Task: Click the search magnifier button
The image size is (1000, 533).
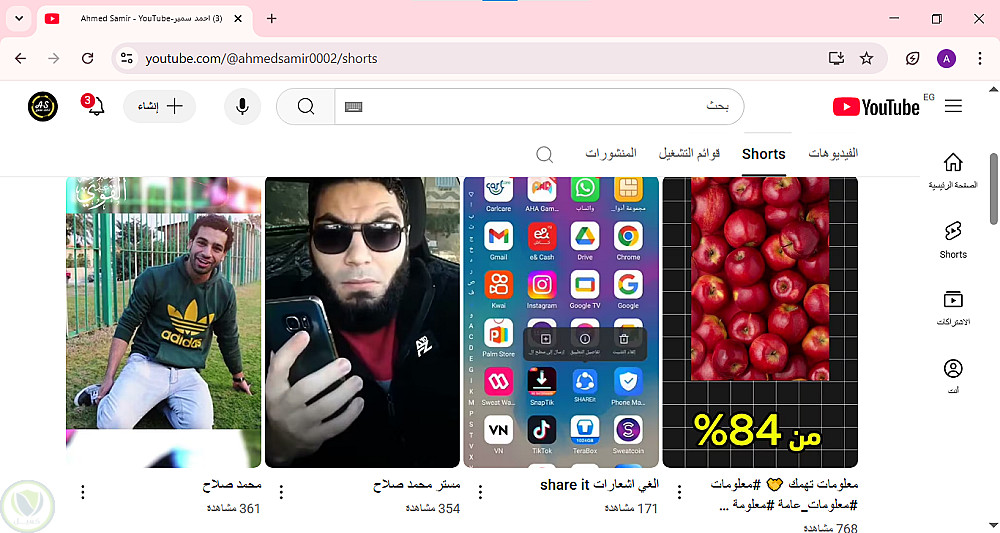Action: click(305, 106)
